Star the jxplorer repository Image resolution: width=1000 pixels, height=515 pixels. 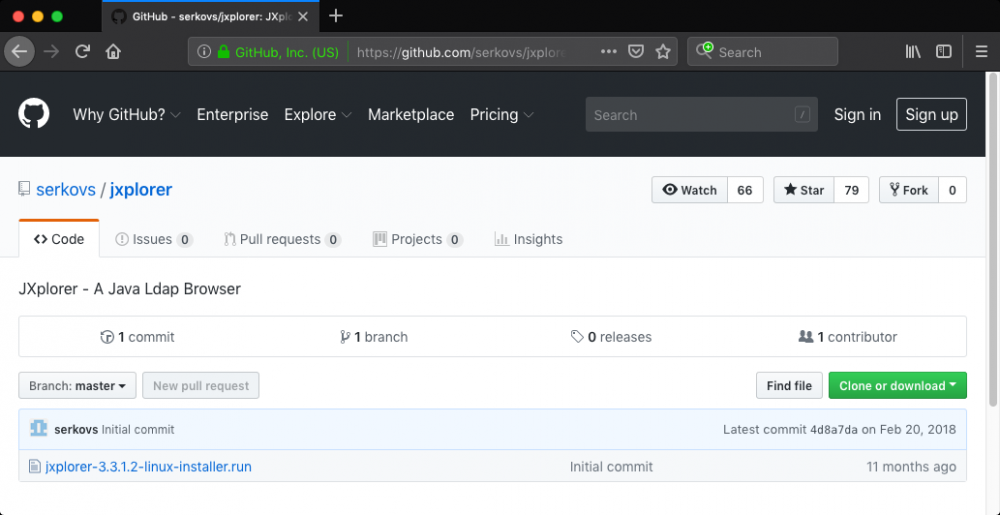803,190
